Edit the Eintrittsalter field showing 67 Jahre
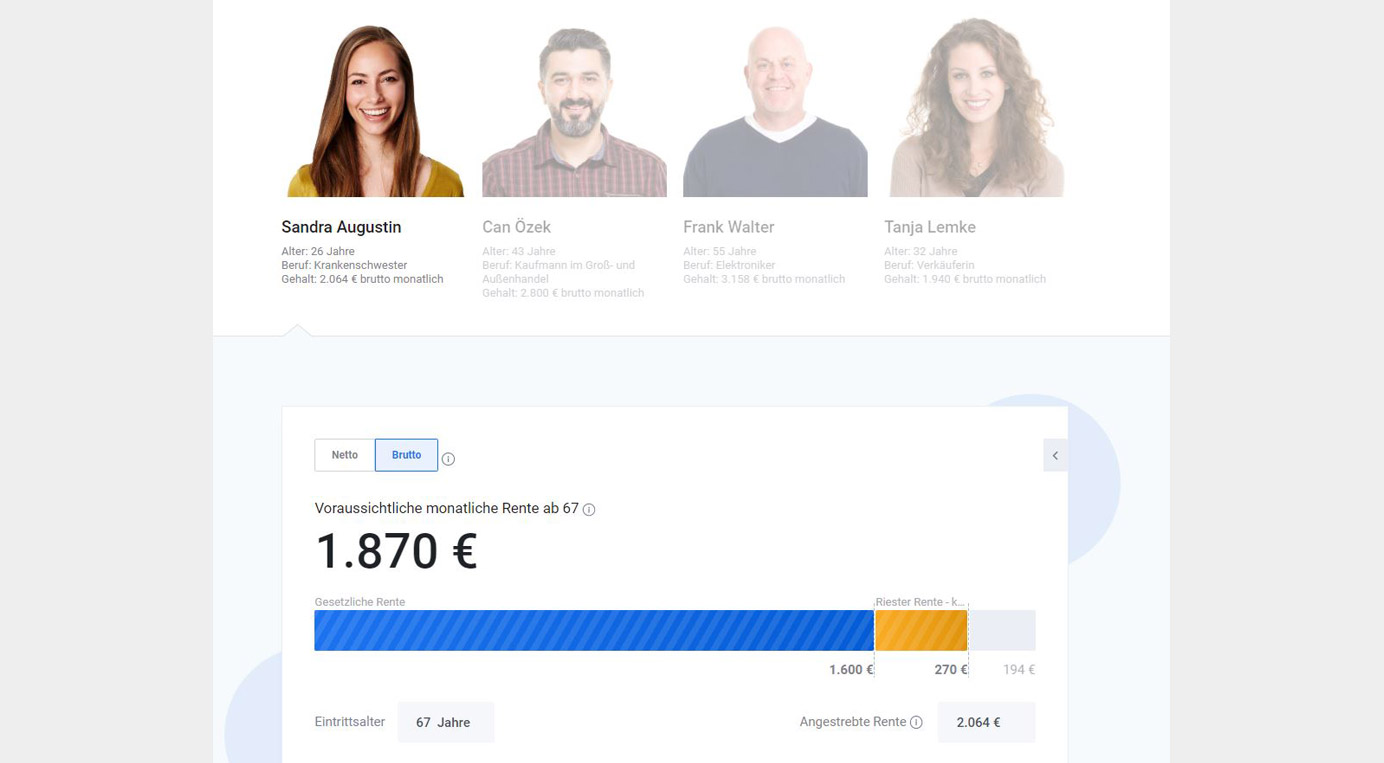 [x=446, y=722]
